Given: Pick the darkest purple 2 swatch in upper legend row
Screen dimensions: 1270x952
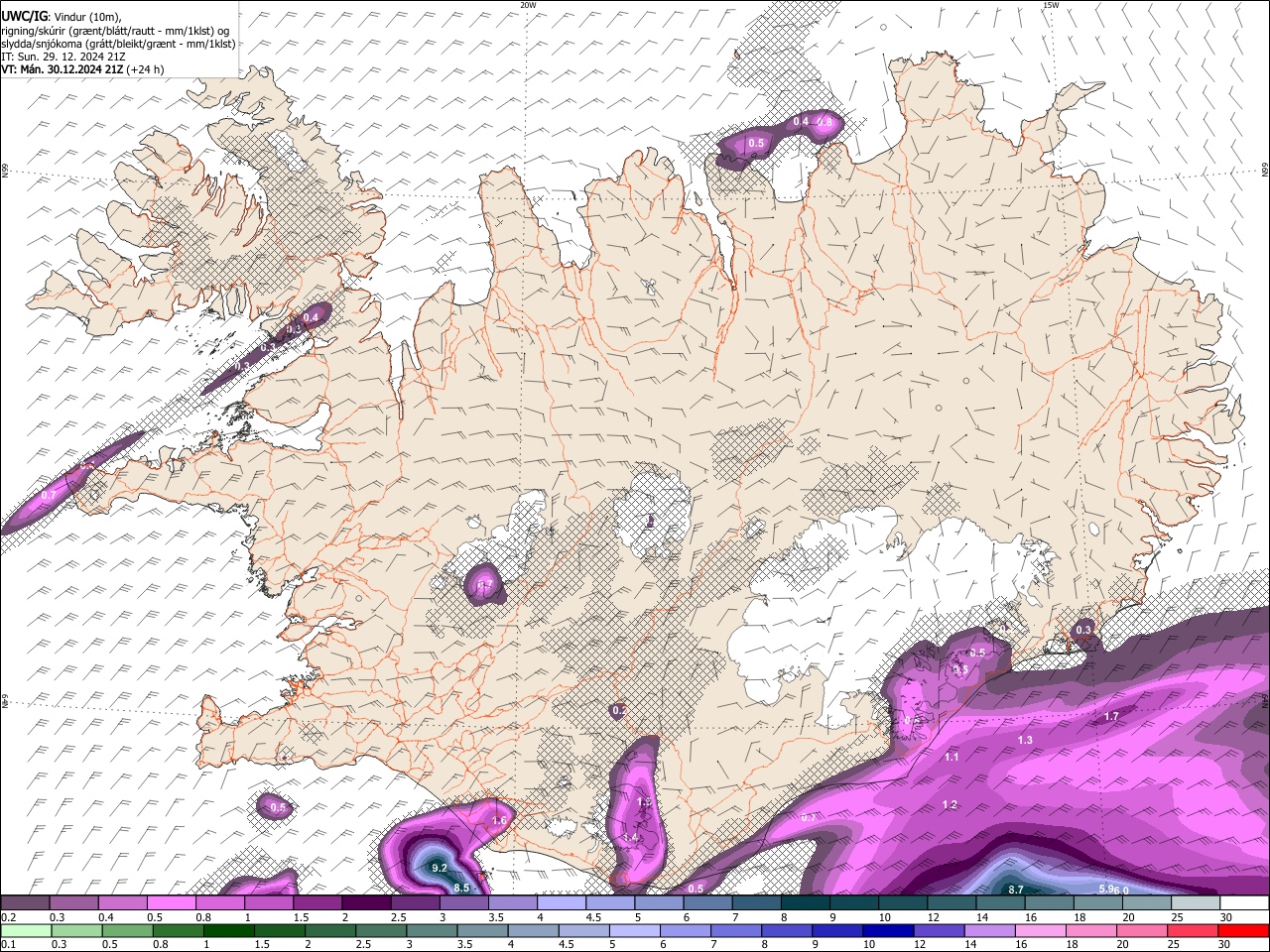Looking at the screenshot, I should pyautogui.click(x=366, y=902).
